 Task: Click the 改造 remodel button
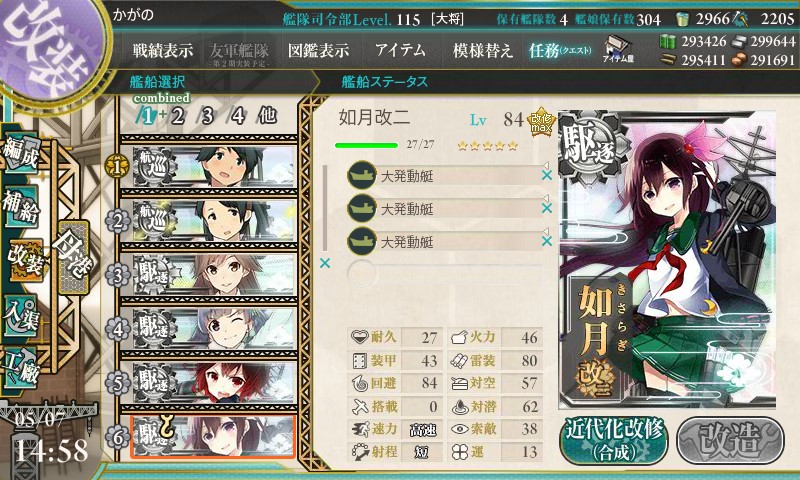click(730, 439)
